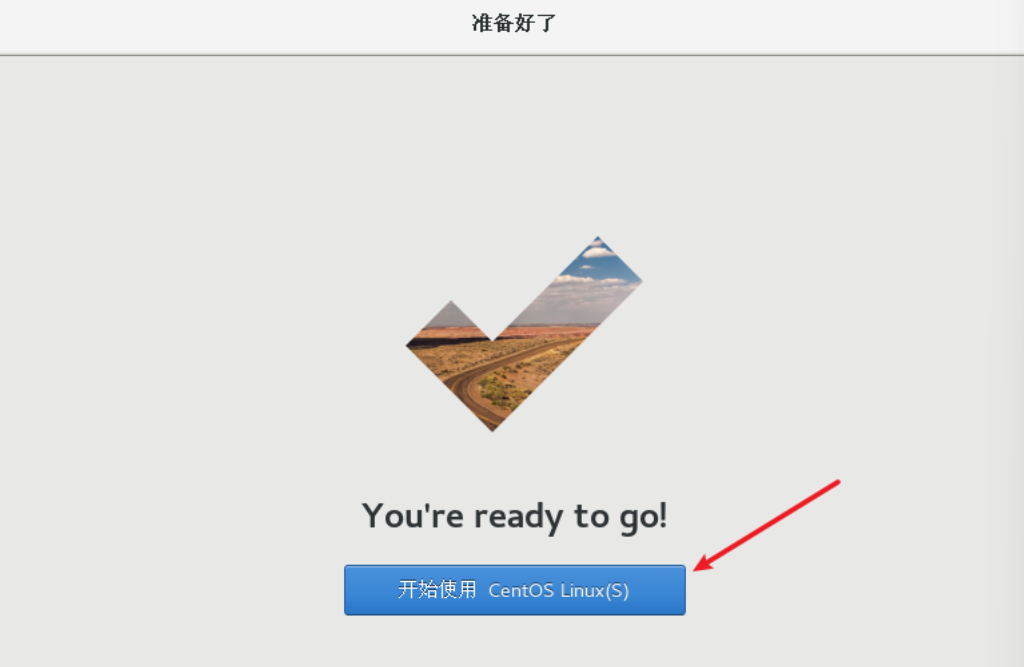Image resolution: width=1024 pixels, height=667 pixels.
Task: Click the red arrow's arrowhead tip
Action: (x=697, y=567)
